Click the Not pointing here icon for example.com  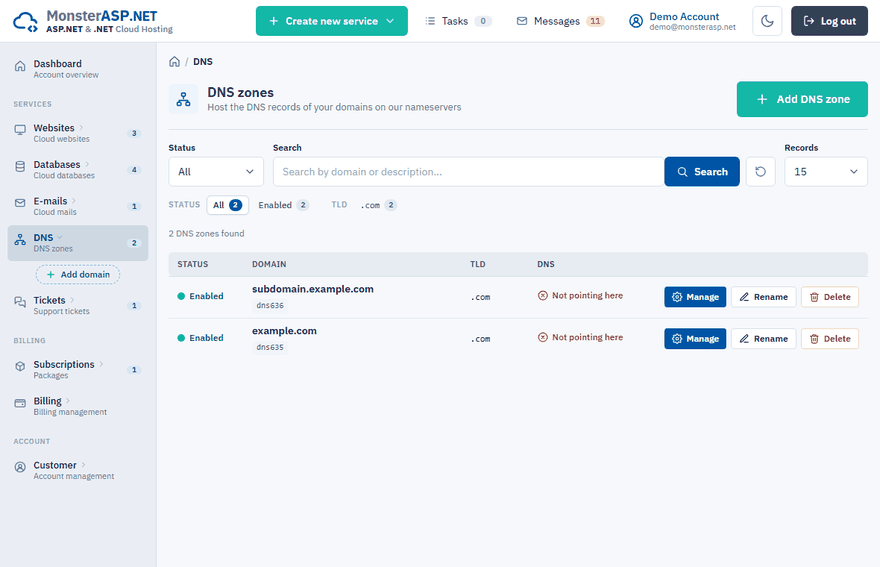543,337
